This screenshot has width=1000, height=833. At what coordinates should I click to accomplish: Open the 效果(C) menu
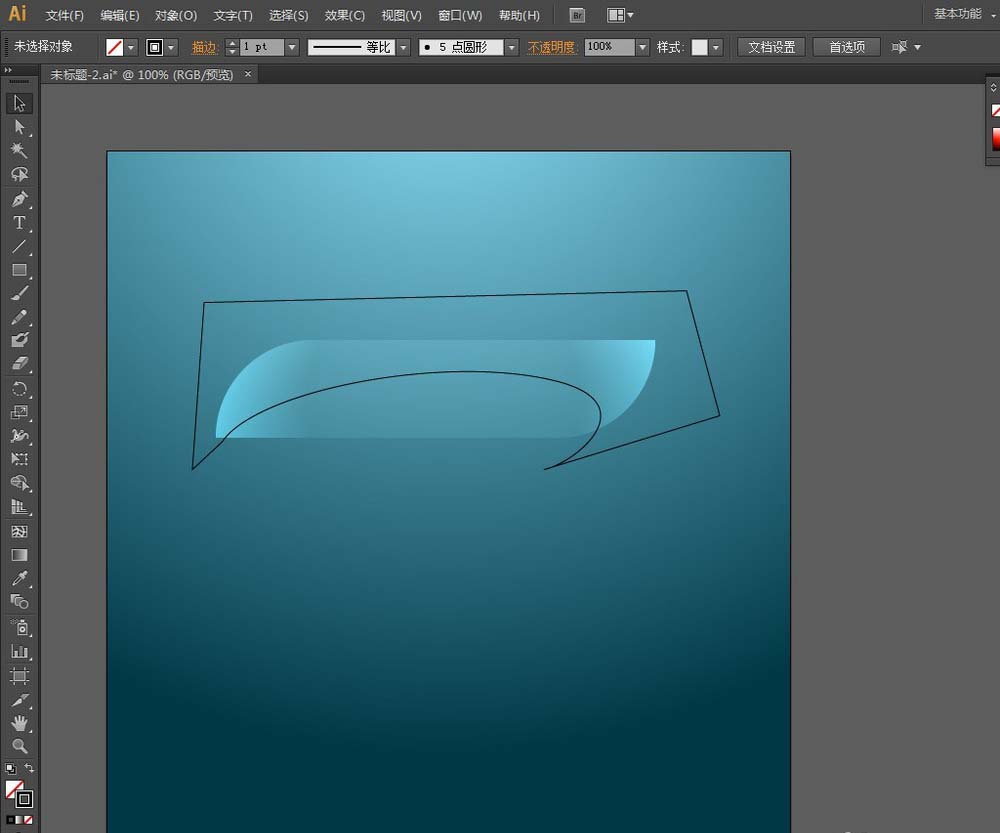pyautogui.click(x=345, y=16)
